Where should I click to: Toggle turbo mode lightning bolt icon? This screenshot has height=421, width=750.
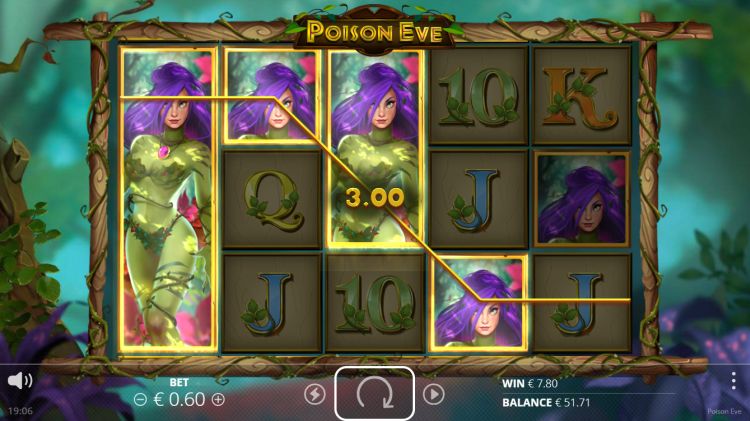coord(315,395)
